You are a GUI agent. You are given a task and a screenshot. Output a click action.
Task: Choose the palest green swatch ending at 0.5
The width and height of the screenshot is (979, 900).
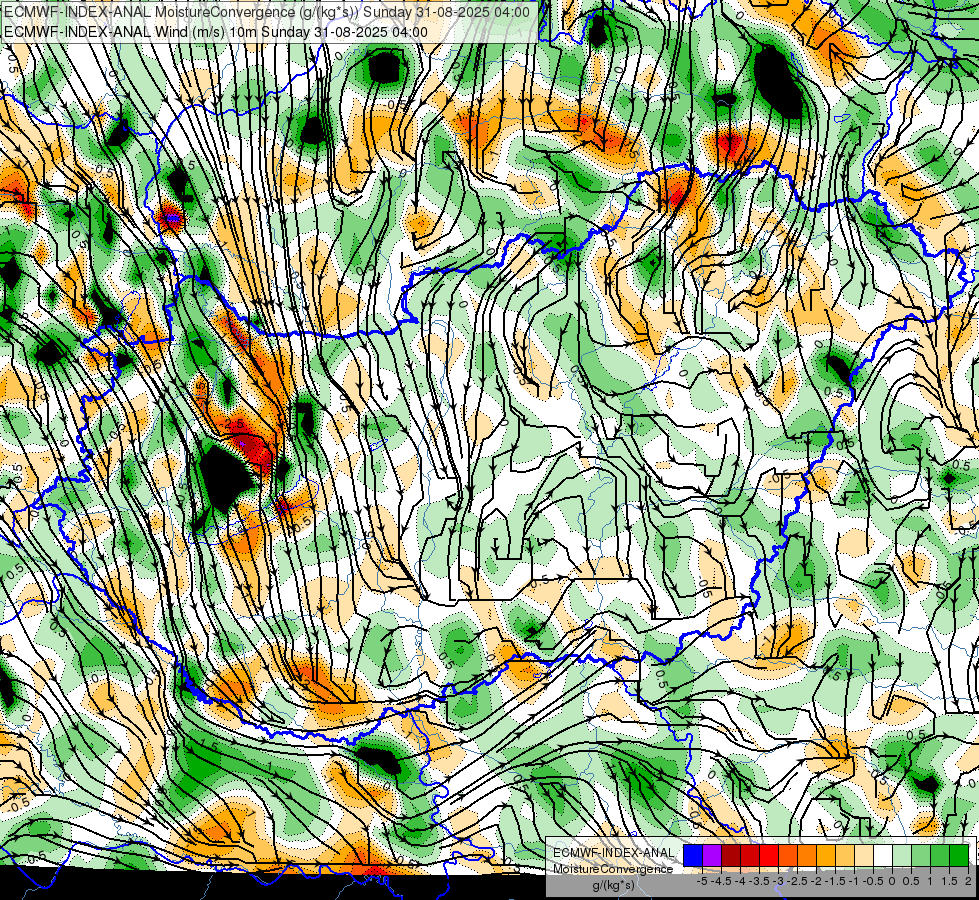tap(902, 855)
